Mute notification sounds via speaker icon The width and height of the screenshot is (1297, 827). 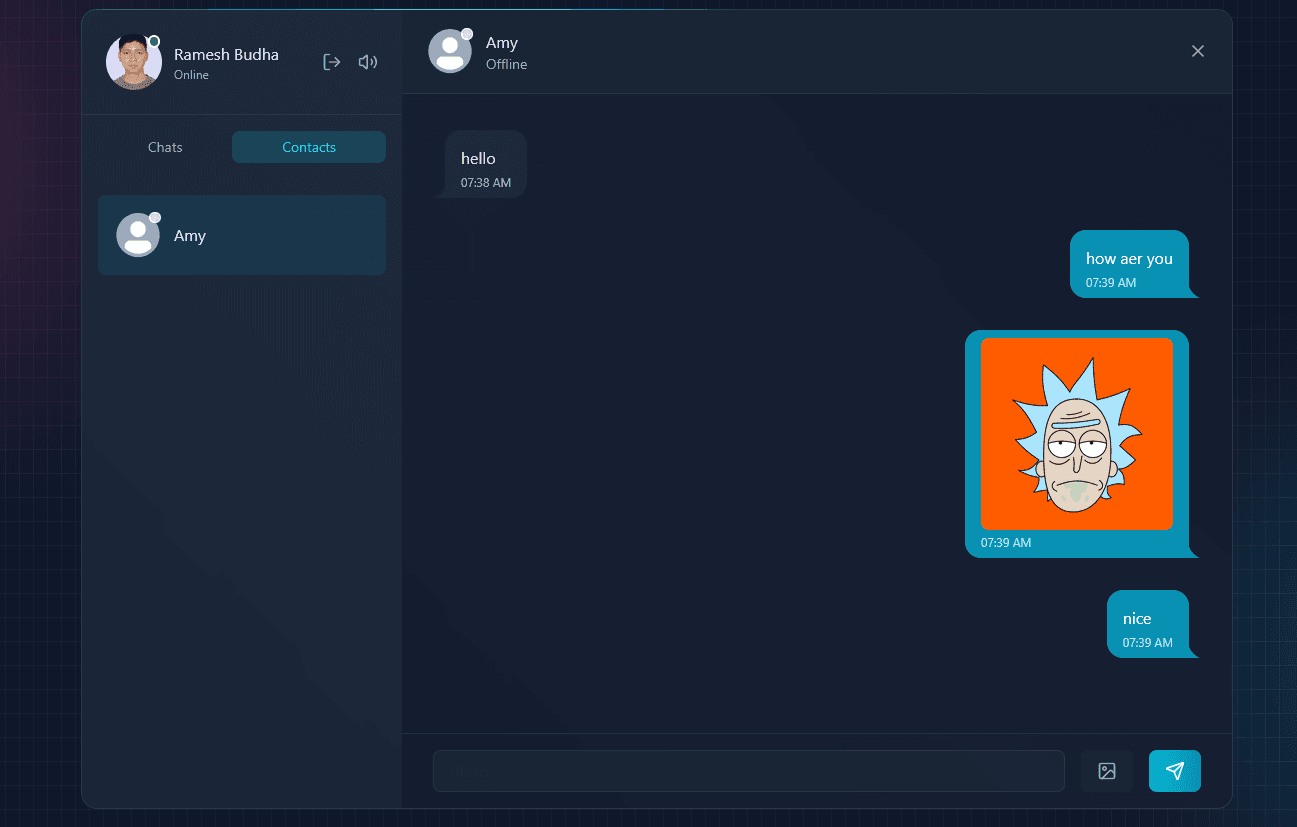coord(367,61)
